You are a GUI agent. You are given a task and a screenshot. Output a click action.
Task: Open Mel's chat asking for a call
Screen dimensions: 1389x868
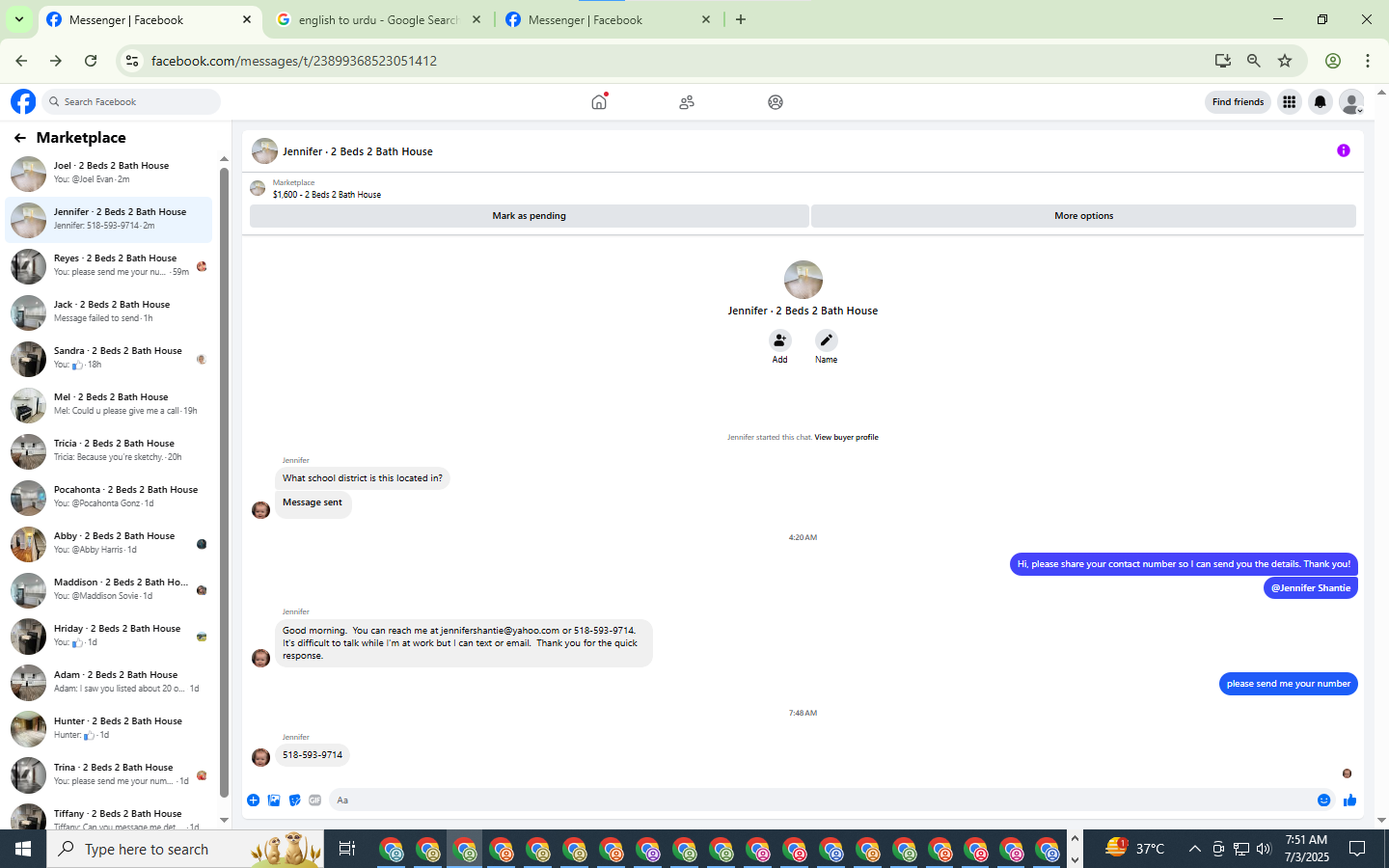(x=109, y=405)
